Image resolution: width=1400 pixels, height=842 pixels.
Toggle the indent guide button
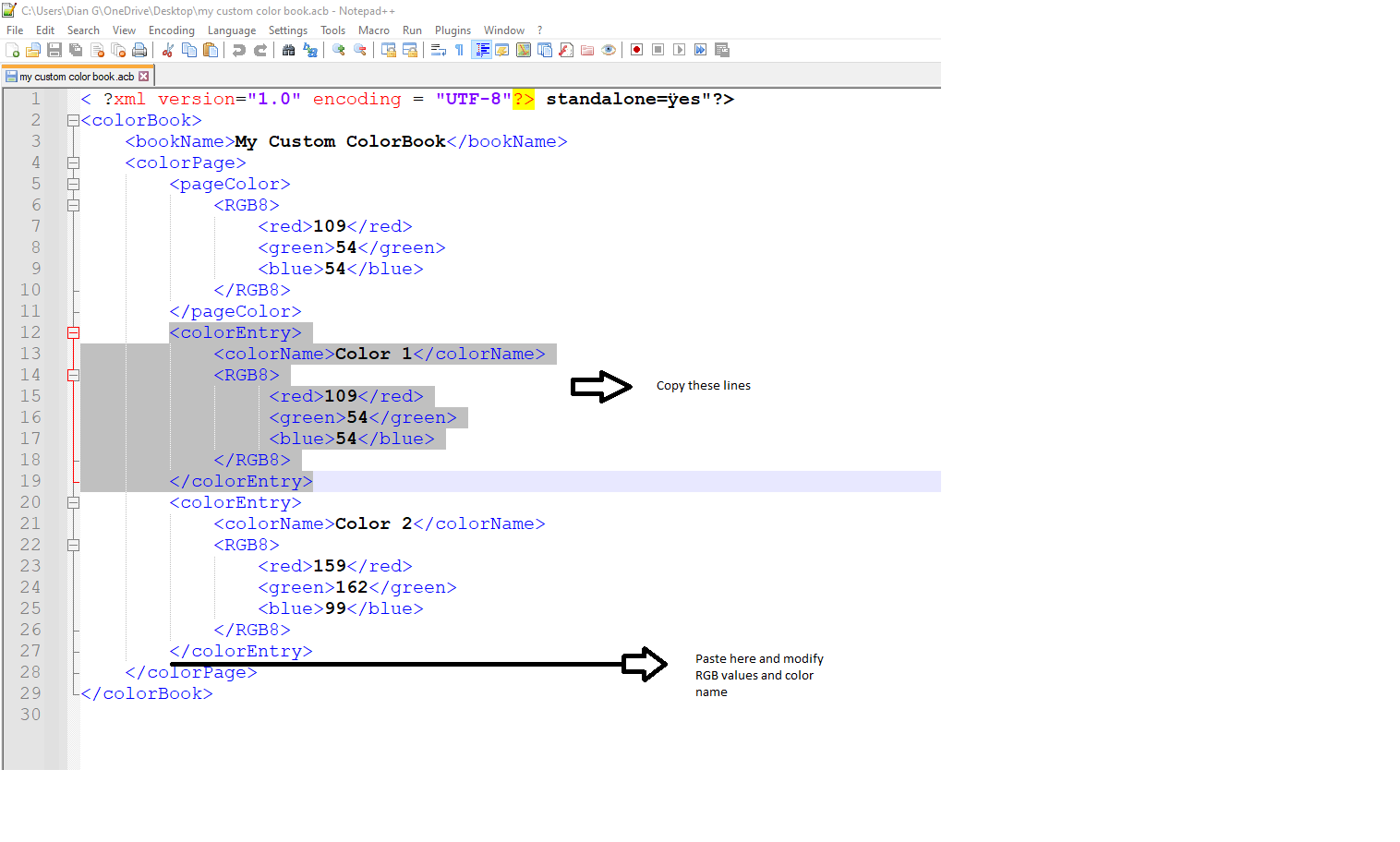[x=481, y=50]
